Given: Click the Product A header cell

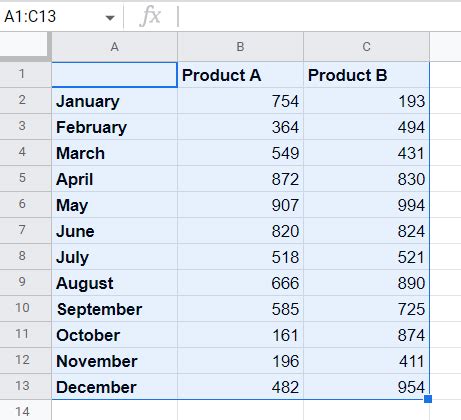Looking at the screenshot, I should point(240,75).
